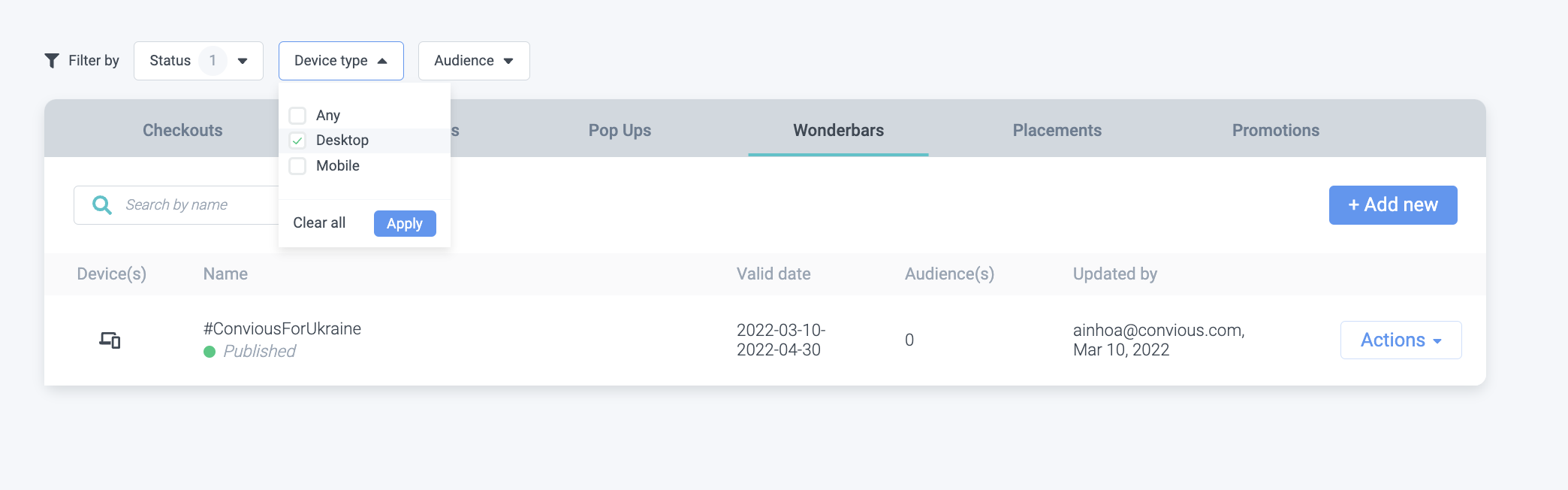
Task: Uncheck the Desktop device checkbox
Action: click(x=298, y=141)
